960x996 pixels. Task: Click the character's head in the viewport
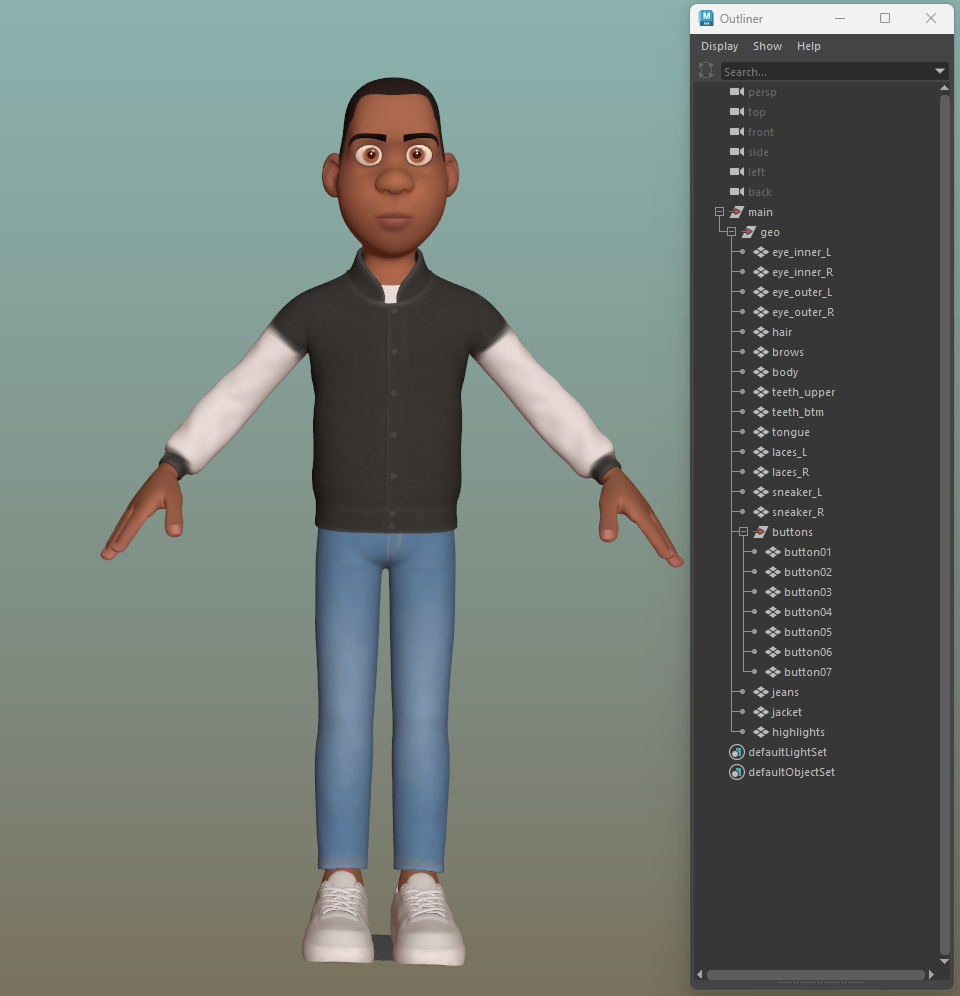pyautogui.click(x=392, y=168)
